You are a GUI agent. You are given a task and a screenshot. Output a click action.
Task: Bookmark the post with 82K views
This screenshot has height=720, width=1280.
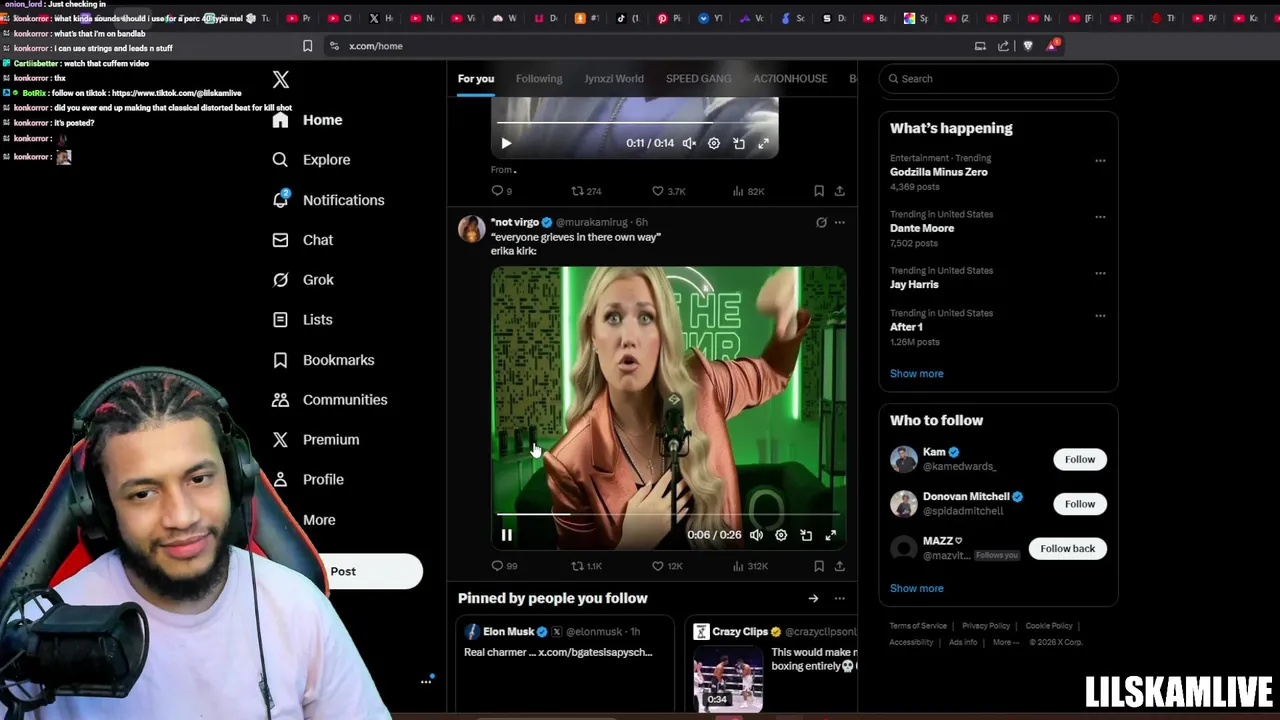click(819, 191)
